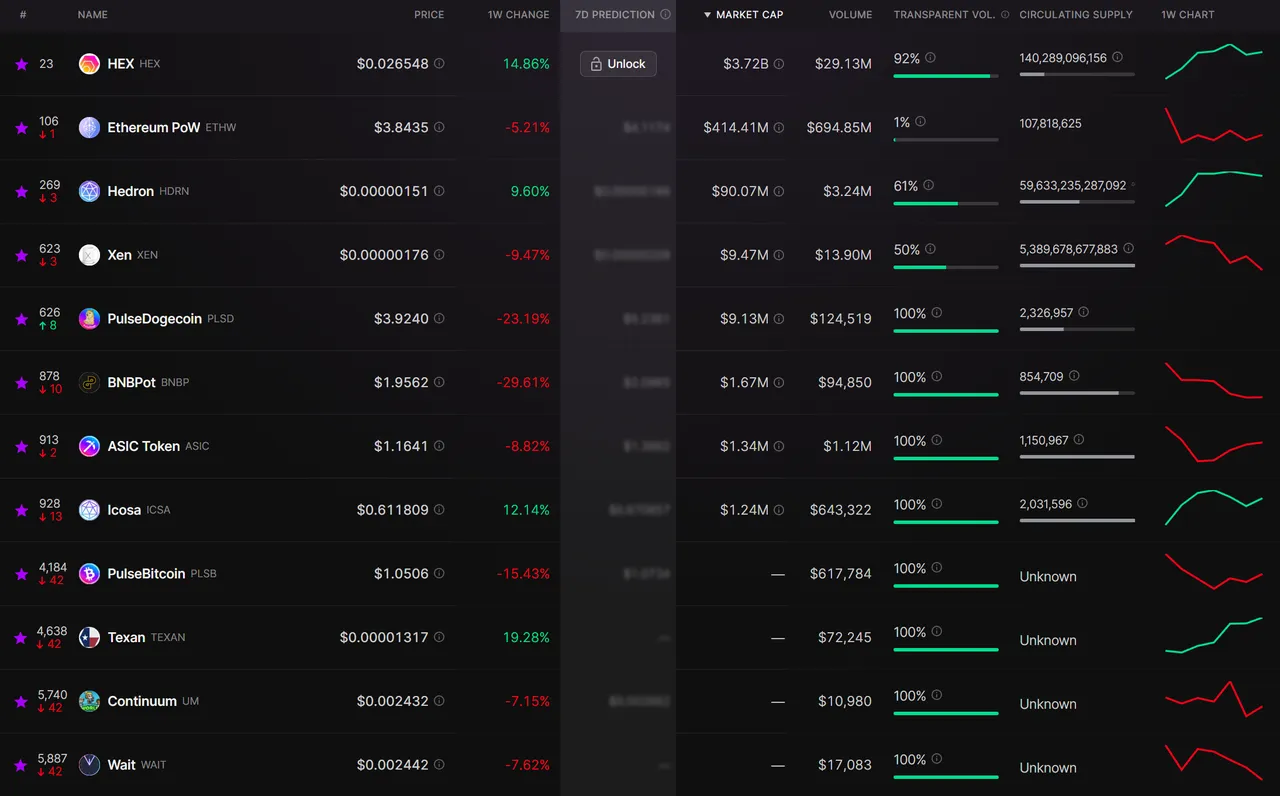Image resolution: width=1280 pixels, height=796 pixels.
Task: Open the Wait coin logo
Action: [89, 765]
